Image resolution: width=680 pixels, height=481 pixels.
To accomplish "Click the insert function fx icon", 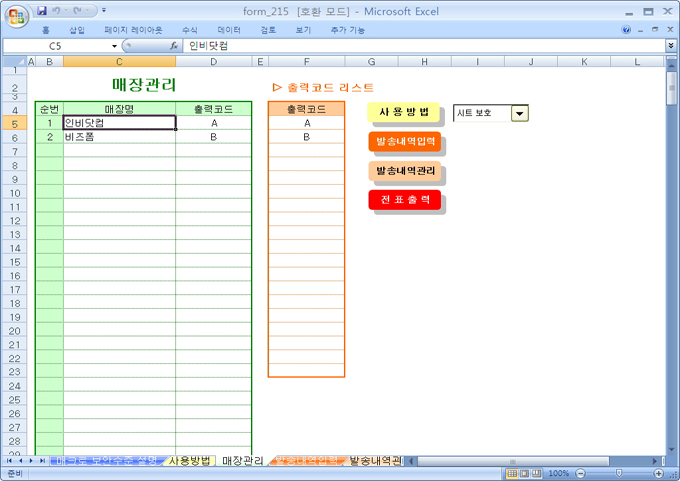I will 173,46.
